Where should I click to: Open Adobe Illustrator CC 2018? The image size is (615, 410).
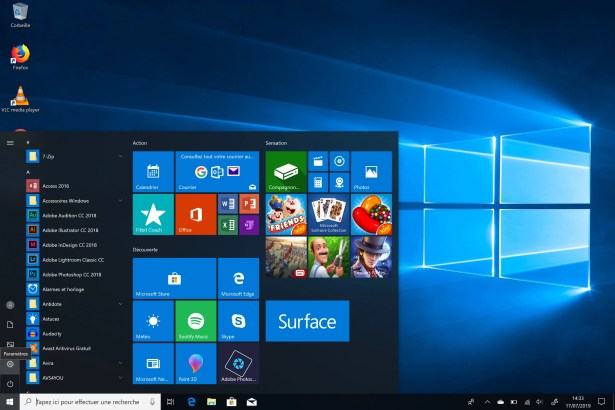[x=75, y=230]
